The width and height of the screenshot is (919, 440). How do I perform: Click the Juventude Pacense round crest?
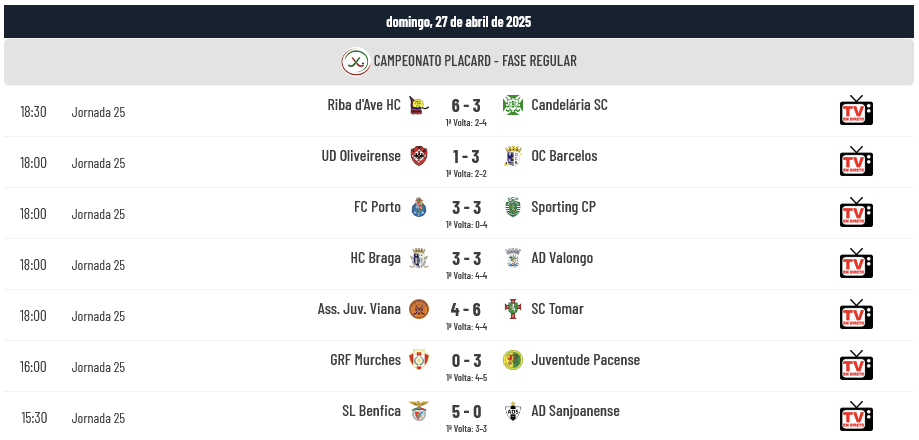[x=513, y=360]
